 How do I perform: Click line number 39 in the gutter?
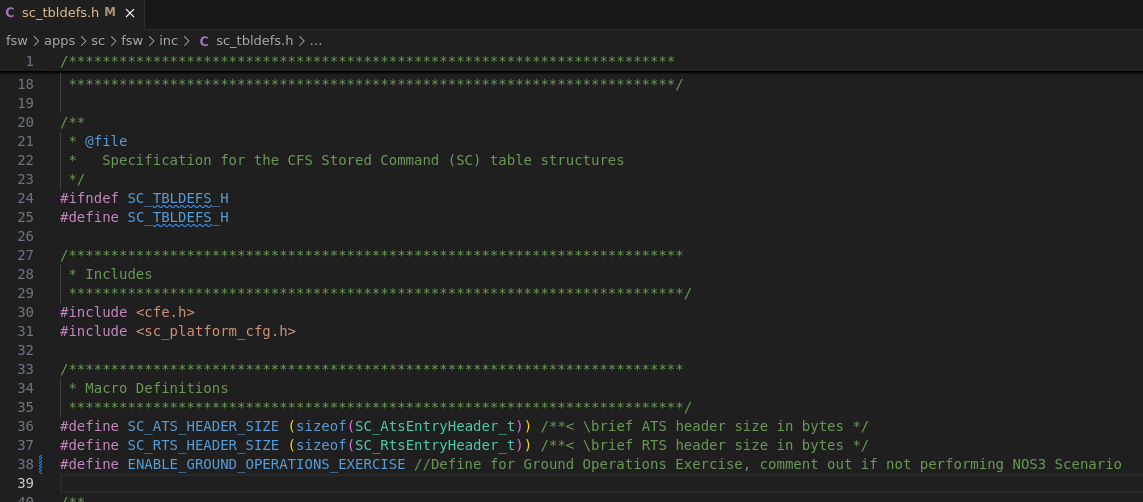tap(26, 483)
